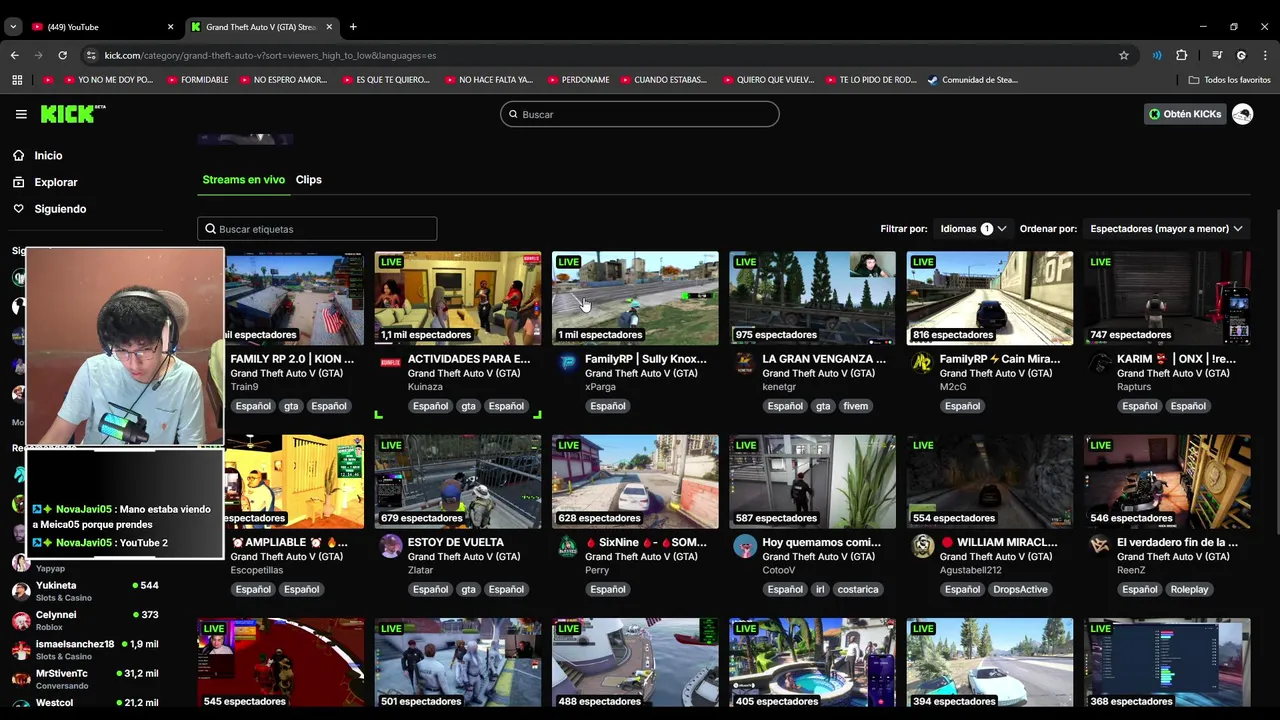The width and height of the screenshot is (1280, 720).
Task: Click DropsActive tag on Agustabell212 stream
Action: point(1020,589)
